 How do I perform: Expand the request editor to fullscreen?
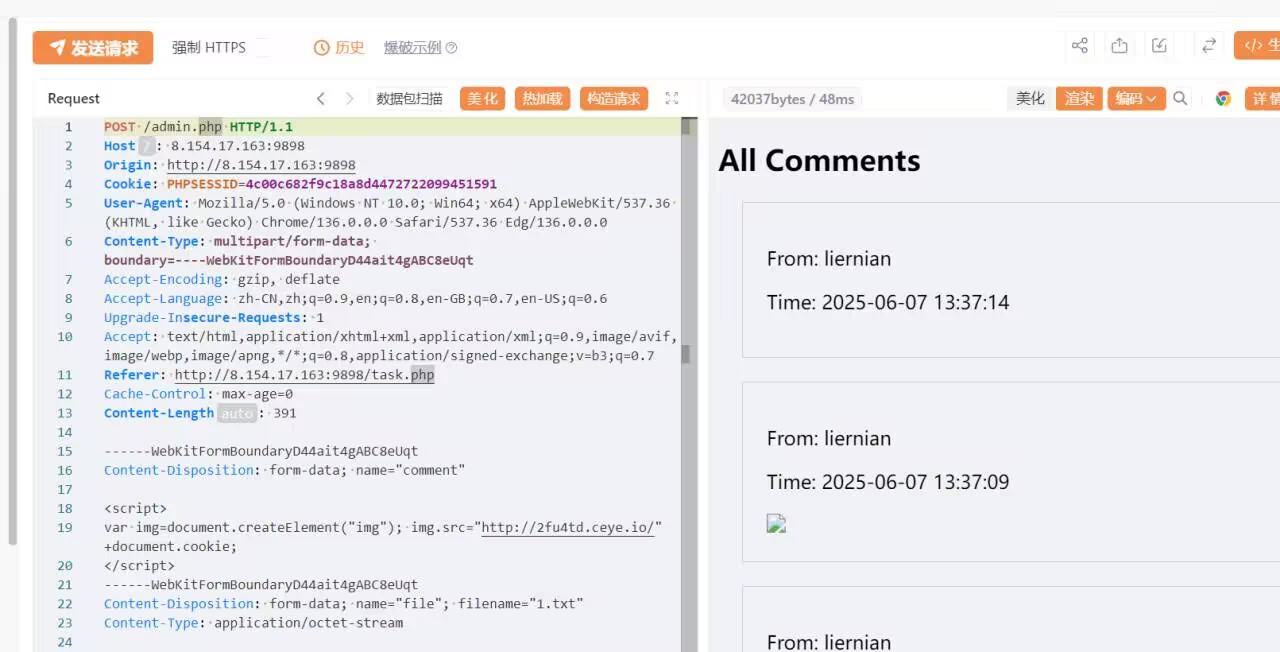[672, 98]
